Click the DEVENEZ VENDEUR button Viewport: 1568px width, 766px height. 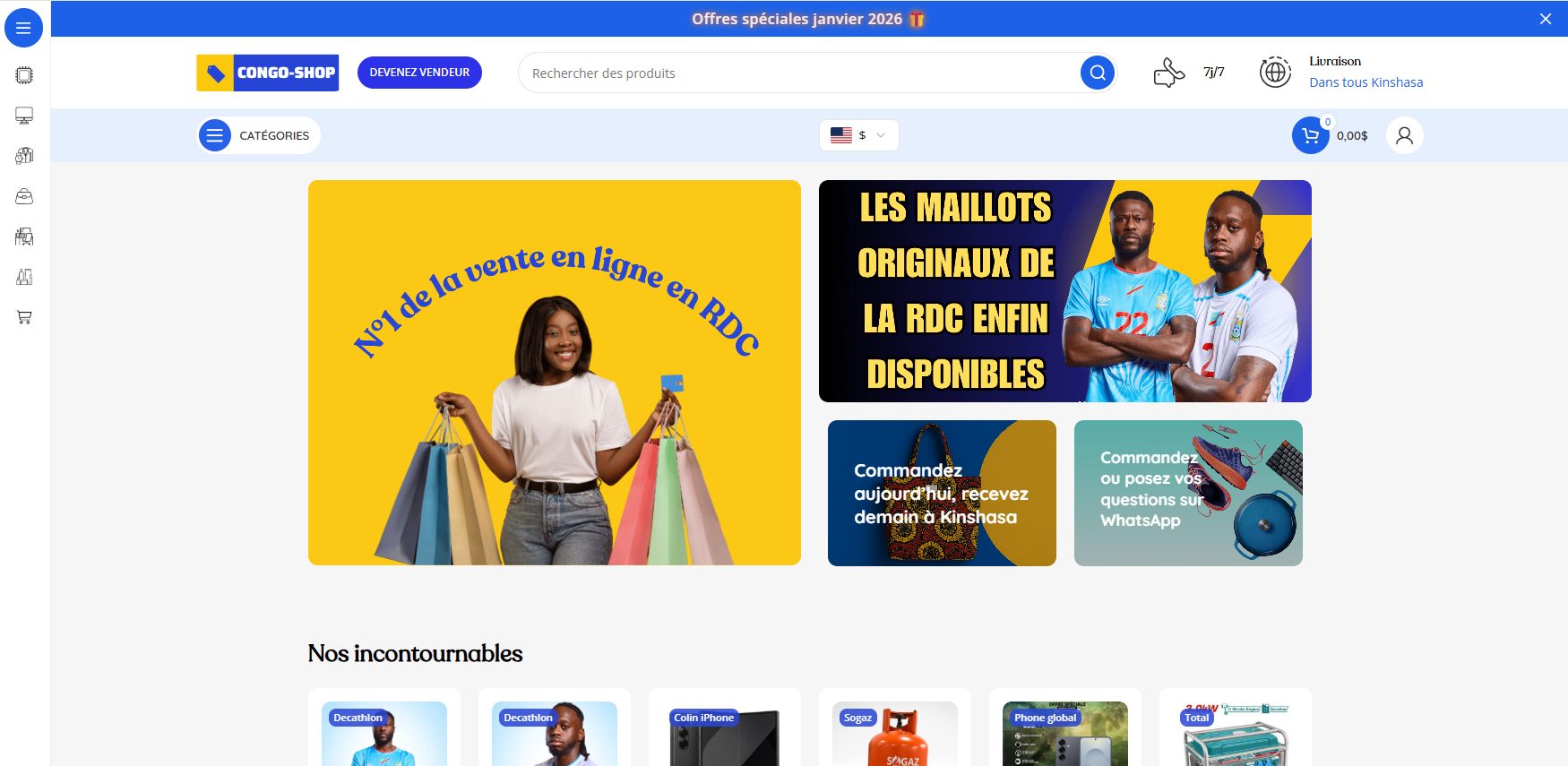(x=419, y=73)
